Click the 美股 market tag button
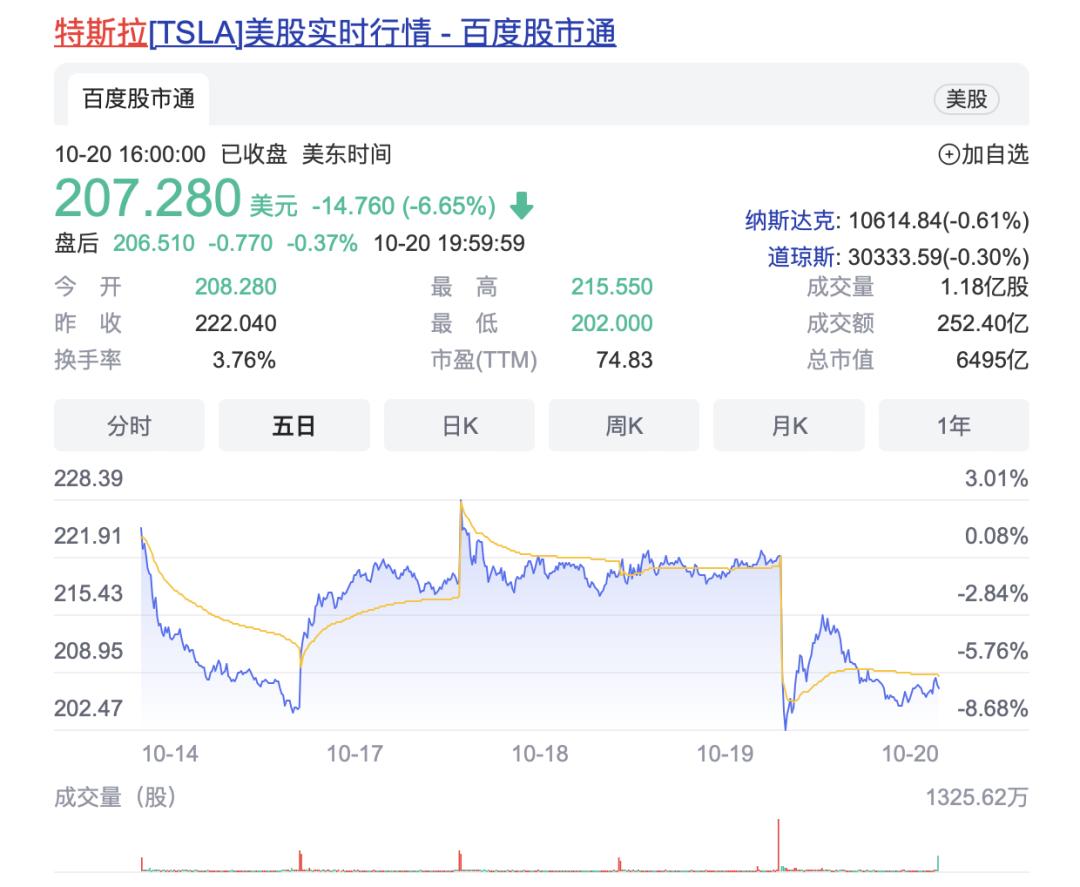This screenshot has height=887, width=1080. (966, 99)
